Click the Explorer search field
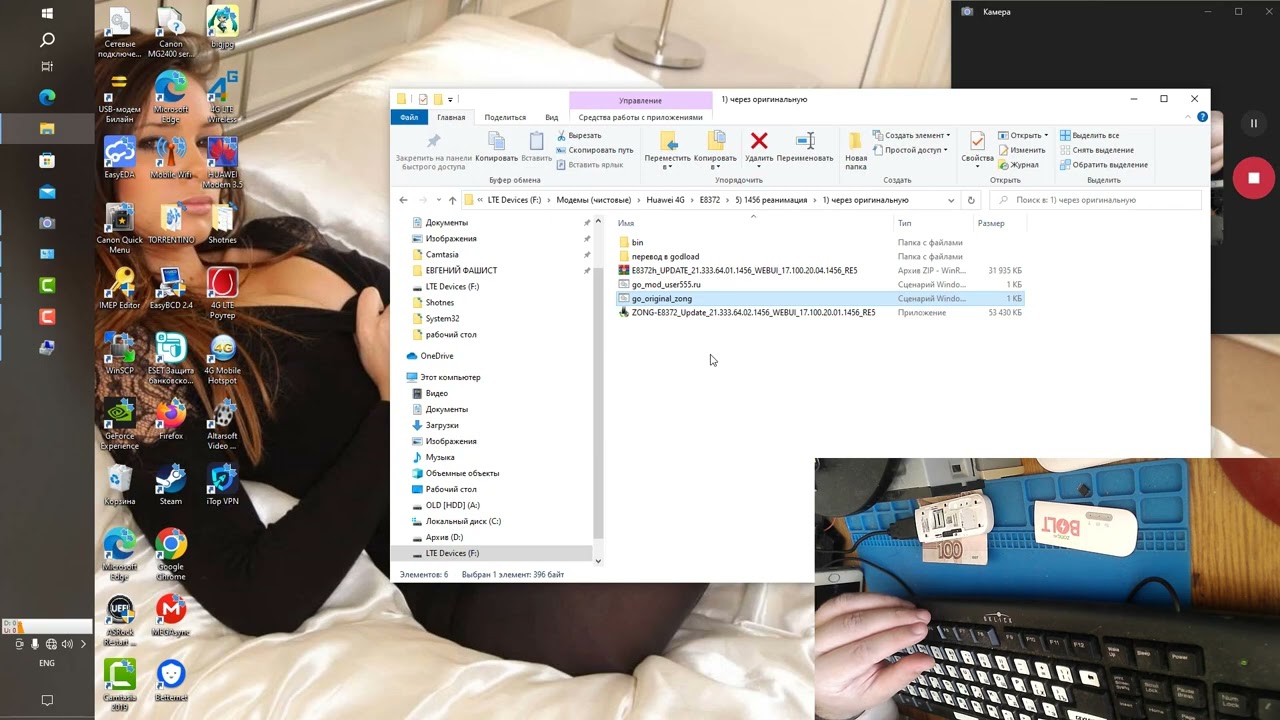 pyautogui.click(x=1095, y=200)
